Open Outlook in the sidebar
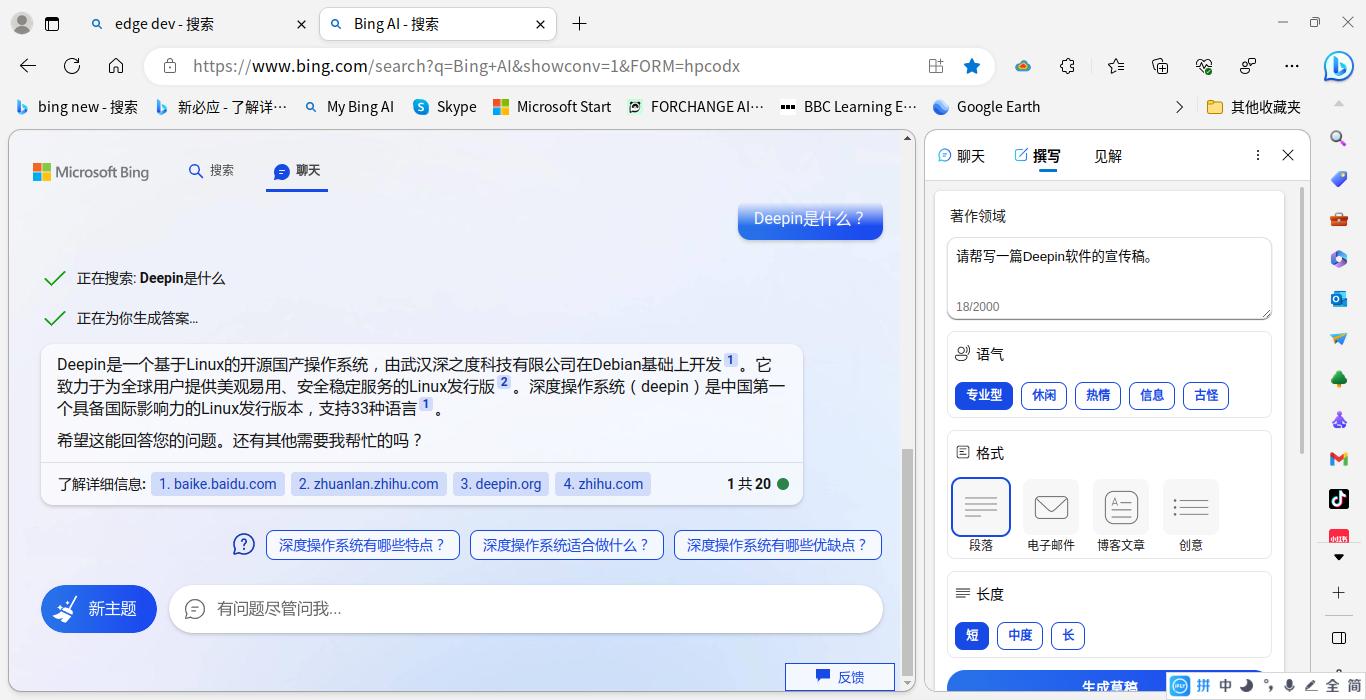The height and width of the screenshot is (700, 1366). point(1338,298)
